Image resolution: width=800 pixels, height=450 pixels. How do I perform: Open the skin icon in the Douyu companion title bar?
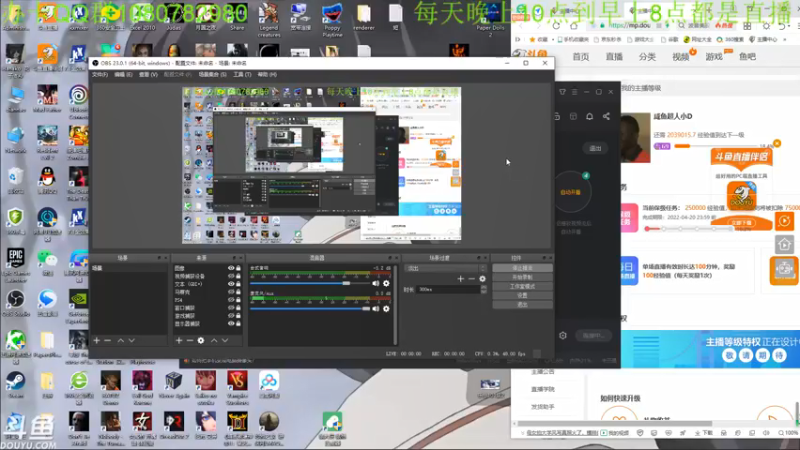click(562, 92)
